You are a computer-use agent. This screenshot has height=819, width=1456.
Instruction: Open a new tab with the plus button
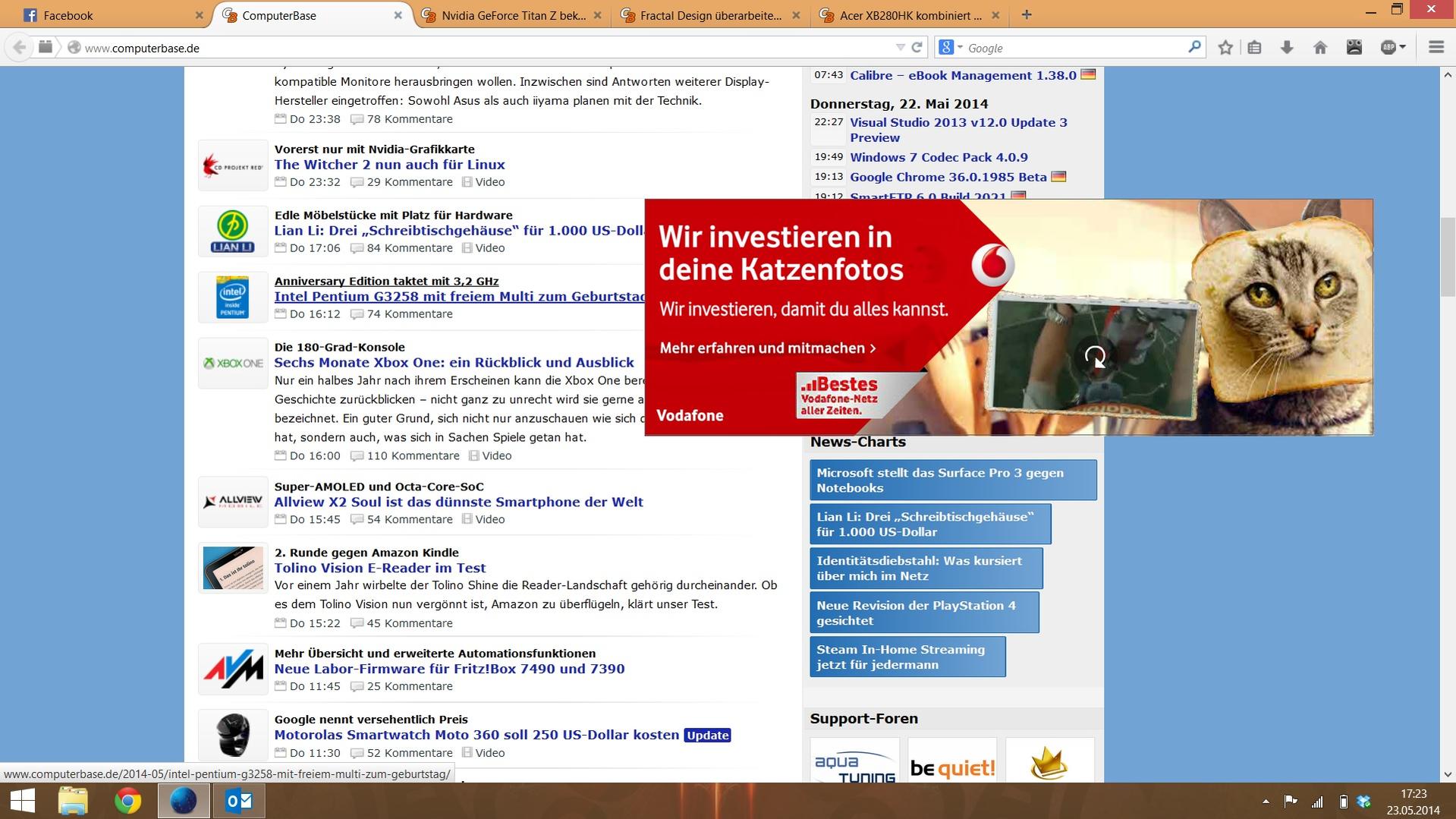(1027, 14)
